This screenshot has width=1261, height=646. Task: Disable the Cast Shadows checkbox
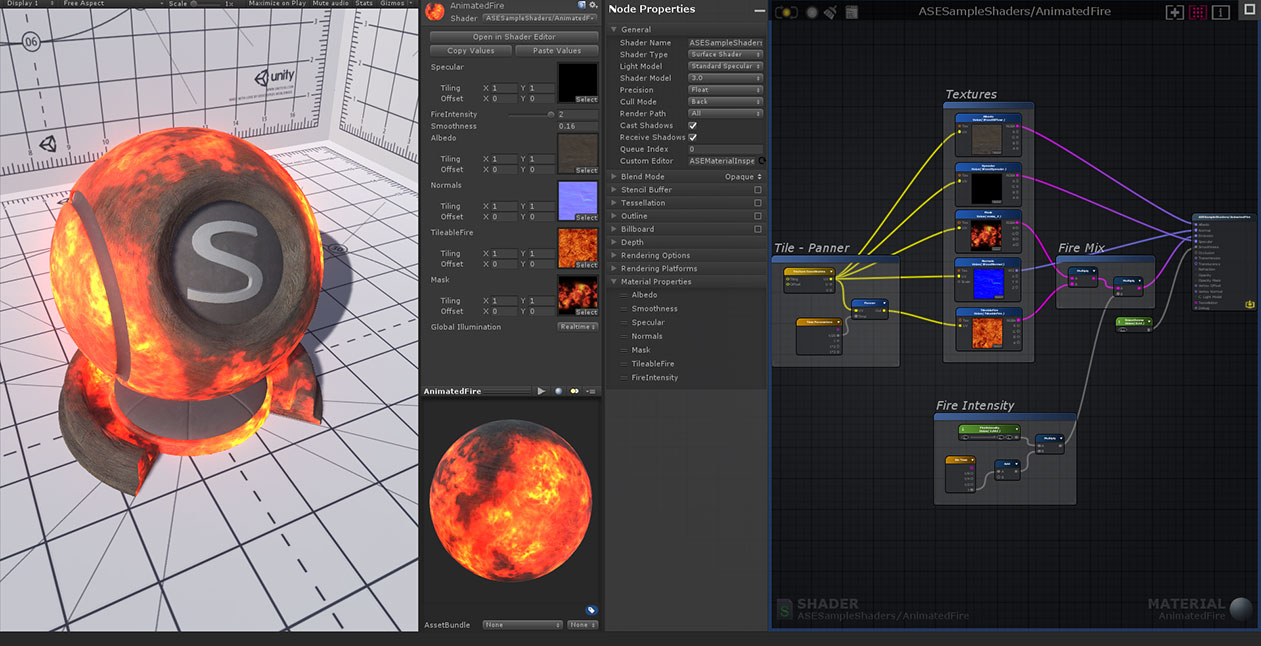tap(693, 126)
